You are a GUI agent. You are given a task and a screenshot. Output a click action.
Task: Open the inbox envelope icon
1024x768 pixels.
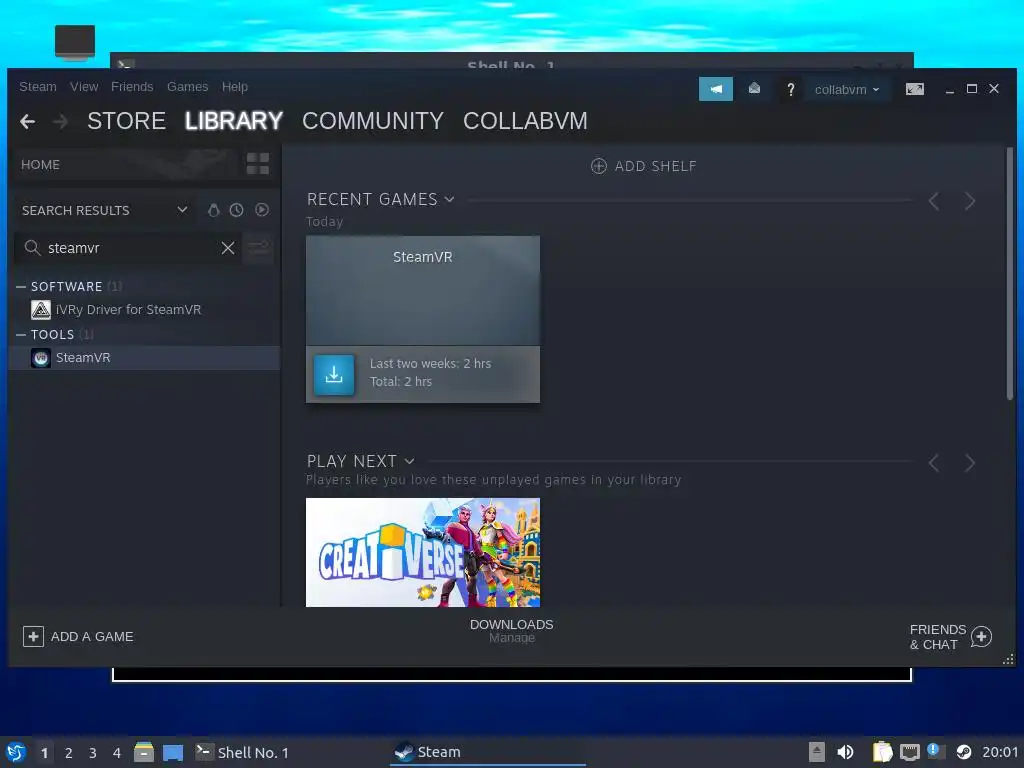point(754,89)
